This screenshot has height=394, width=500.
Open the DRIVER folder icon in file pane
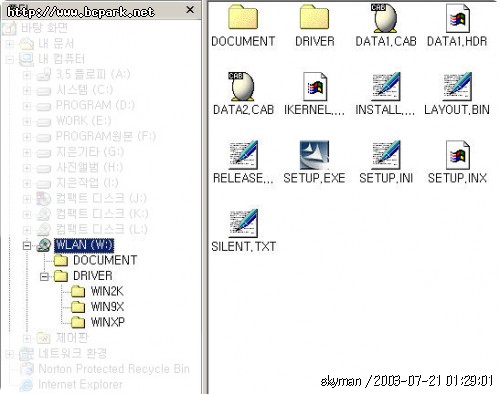point(314,17)
